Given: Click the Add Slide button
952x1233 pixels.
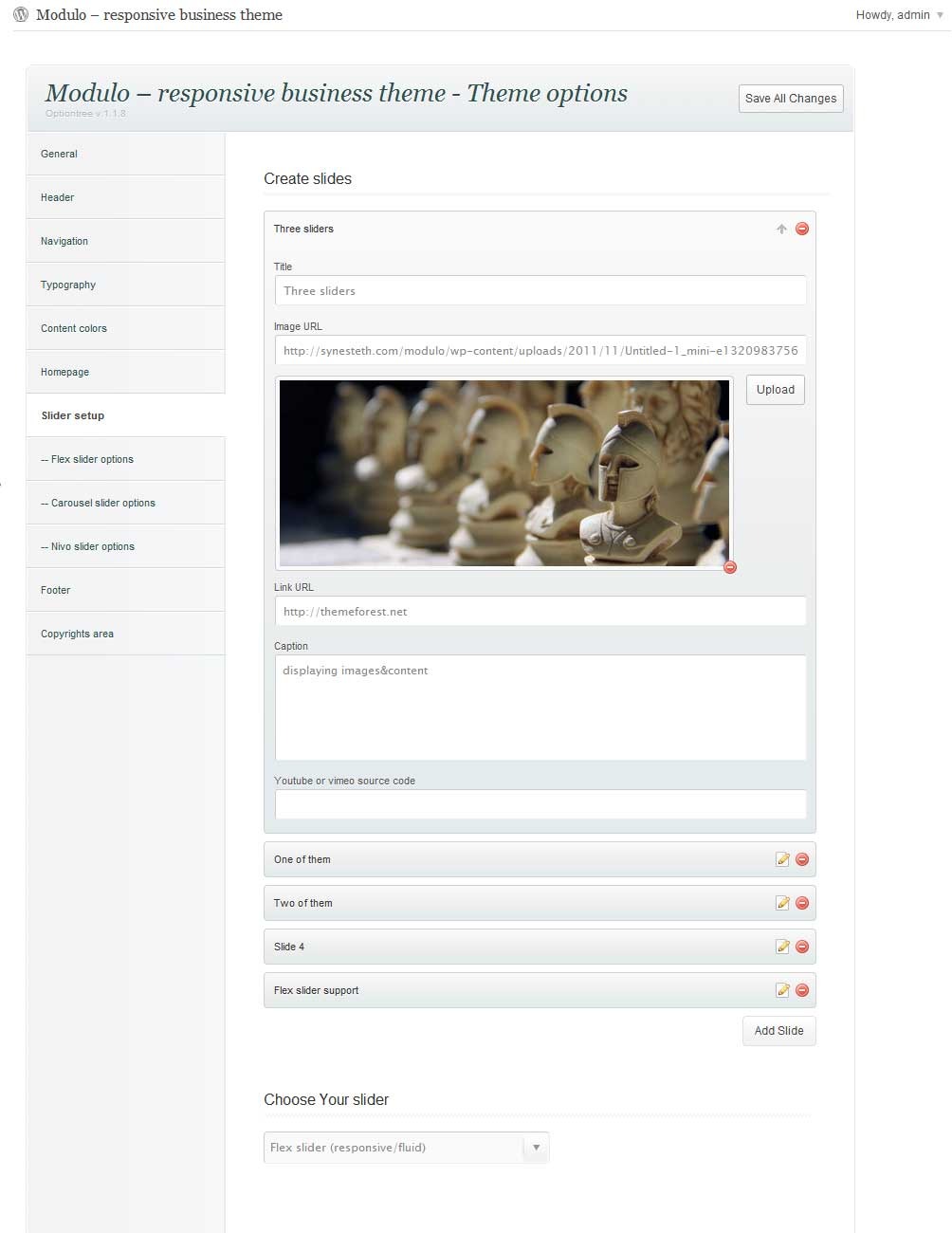Looking at the screenshot, I should pos(778,1031).
